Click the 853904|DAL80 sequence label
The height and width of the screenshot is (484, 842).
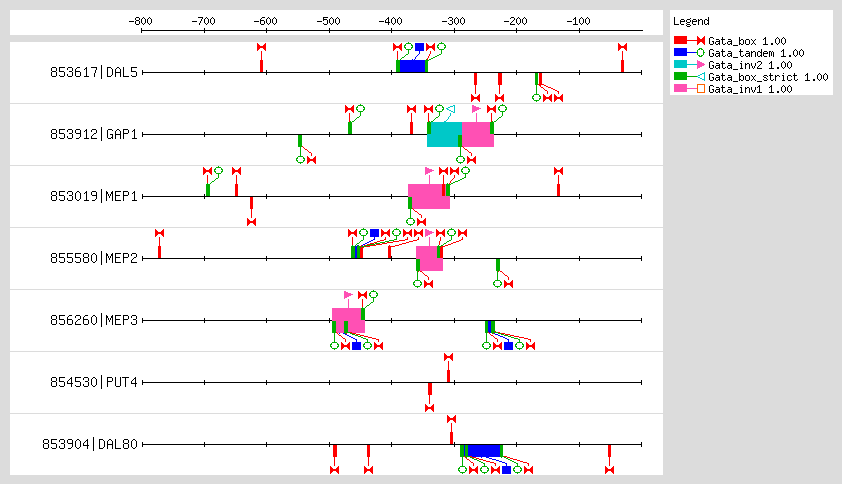click(x=90, y=444)
